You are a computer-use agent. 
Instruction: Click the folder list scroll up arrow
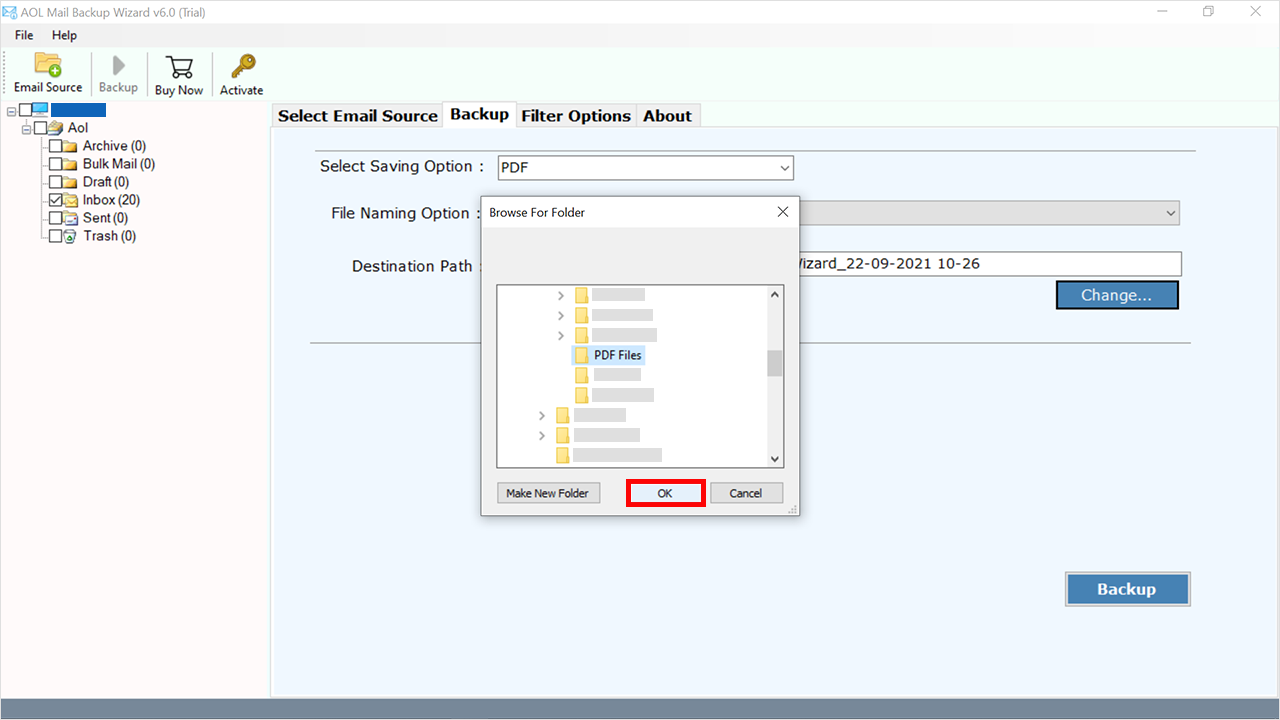775,294
